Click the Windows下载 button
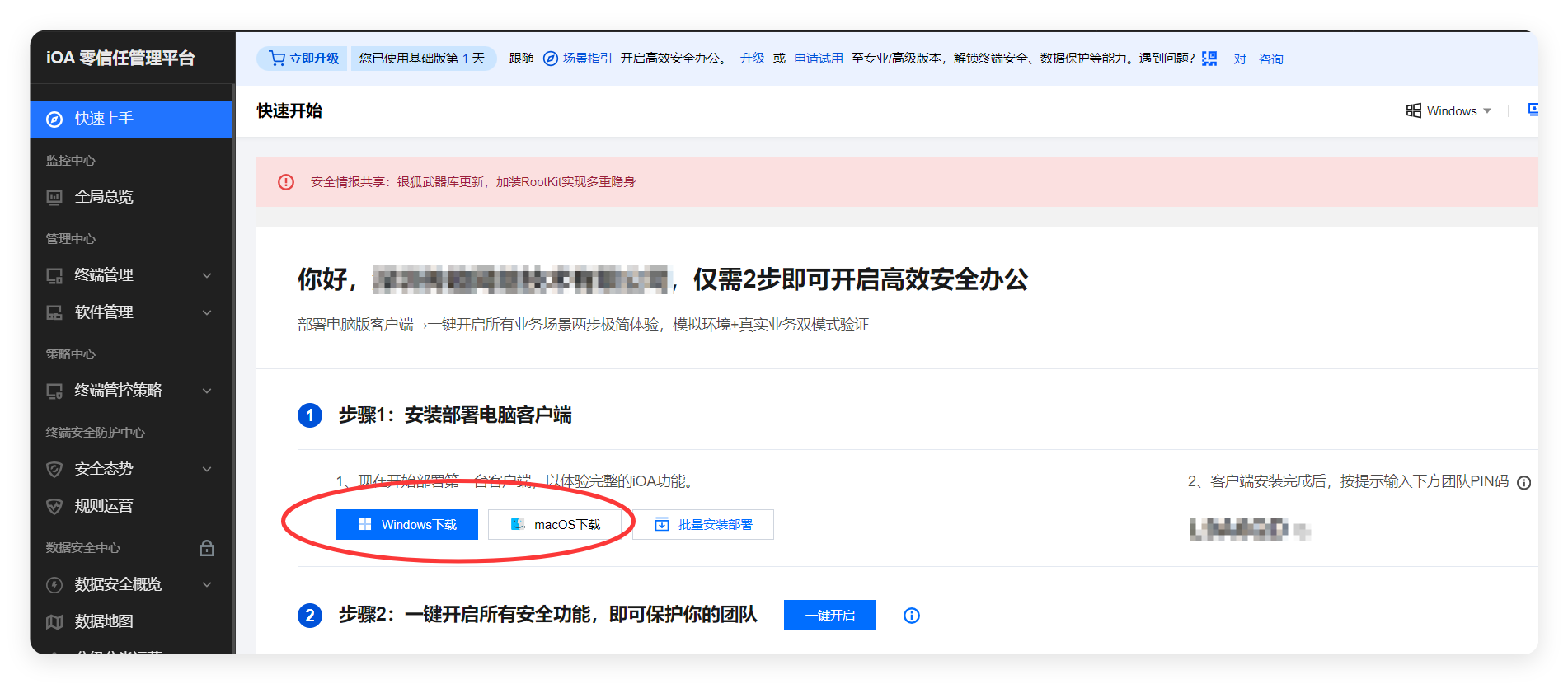 coord(406,525)
